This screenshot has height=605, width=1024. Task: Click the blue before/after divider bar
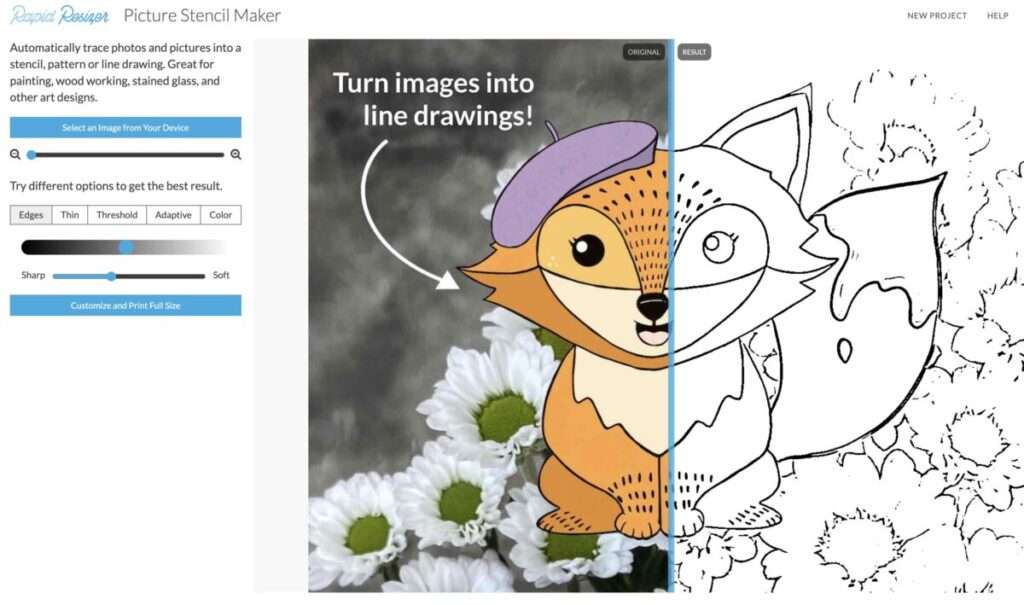tap(671, 400)
